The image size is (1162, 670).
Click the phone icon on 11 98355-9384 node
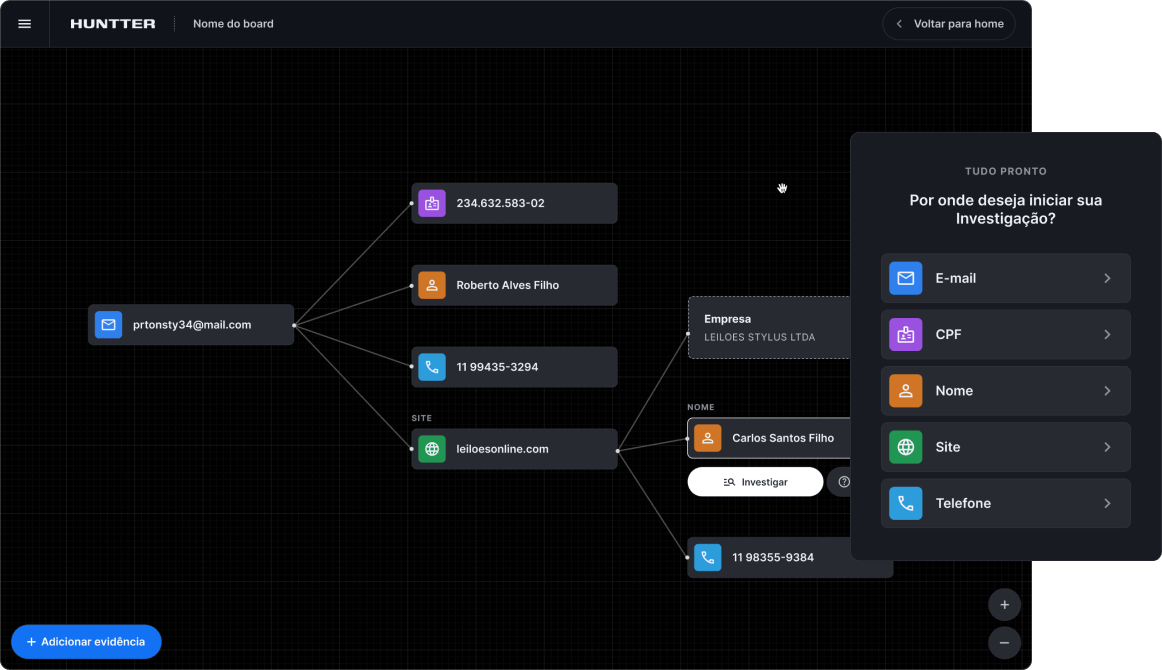click(x=707, y=557)
